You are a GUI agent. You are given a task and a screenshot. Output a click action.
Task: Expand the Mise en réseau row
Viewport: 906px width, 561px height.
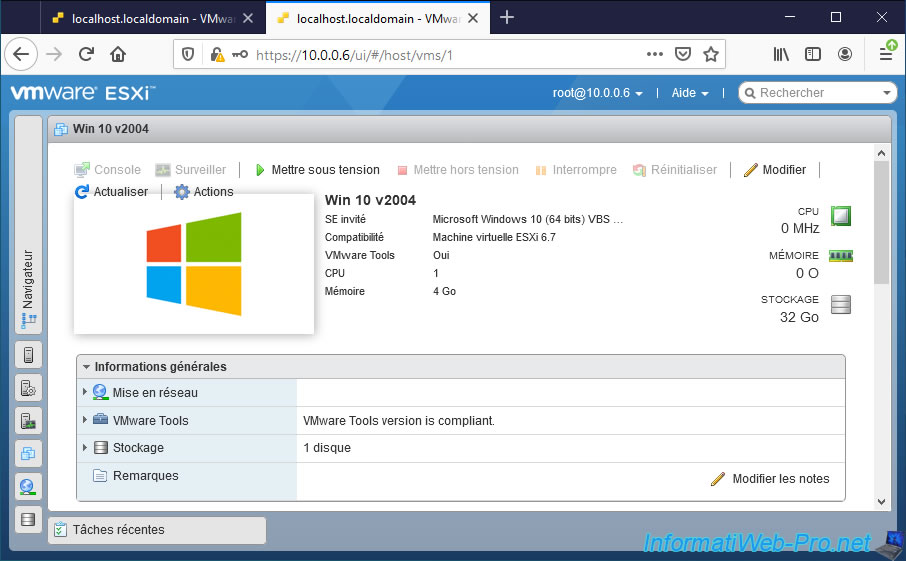pos(85,393)
